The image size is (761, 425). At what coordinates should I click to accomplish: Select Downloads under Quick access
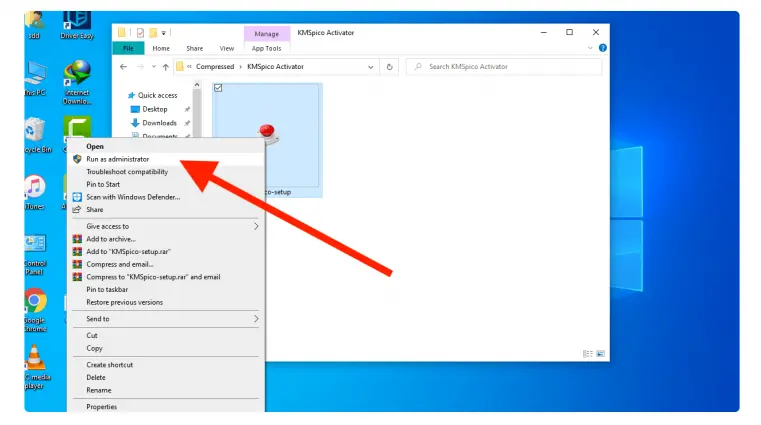[159, 123]
